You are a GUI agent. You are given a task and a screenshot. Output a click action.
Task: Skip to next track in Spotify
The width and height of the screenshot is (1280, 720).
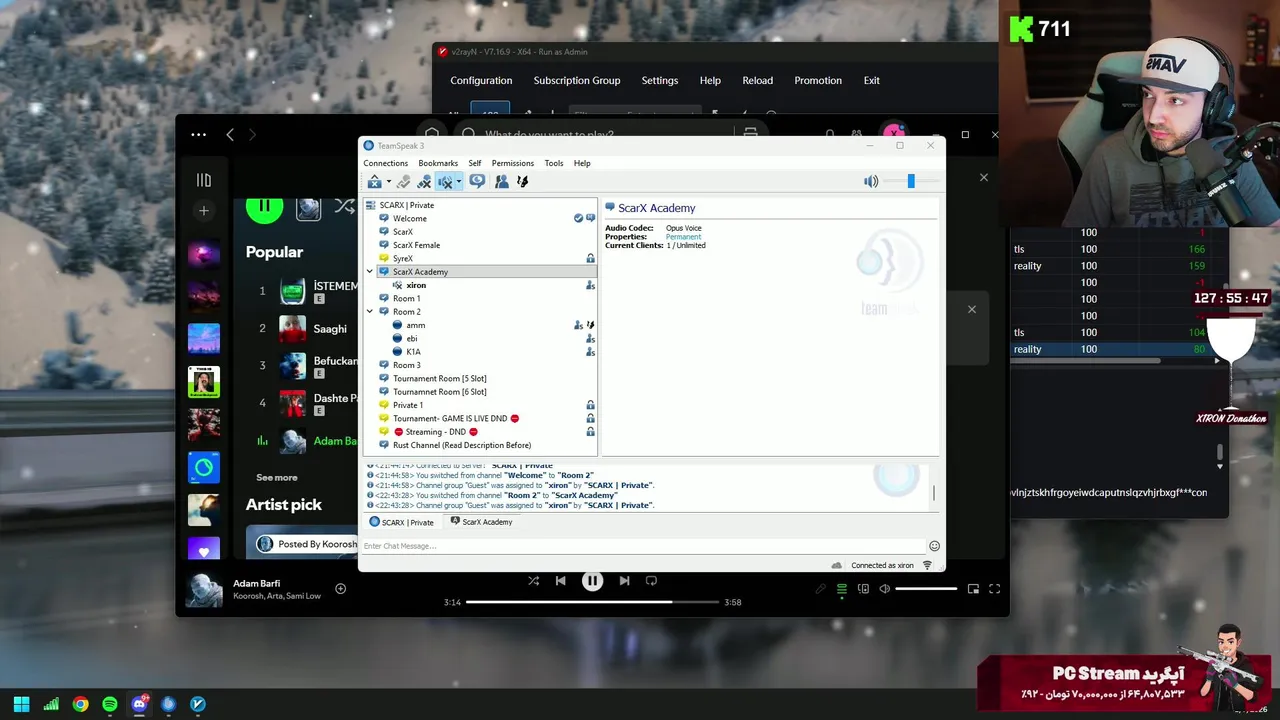(x=624, y=580)
